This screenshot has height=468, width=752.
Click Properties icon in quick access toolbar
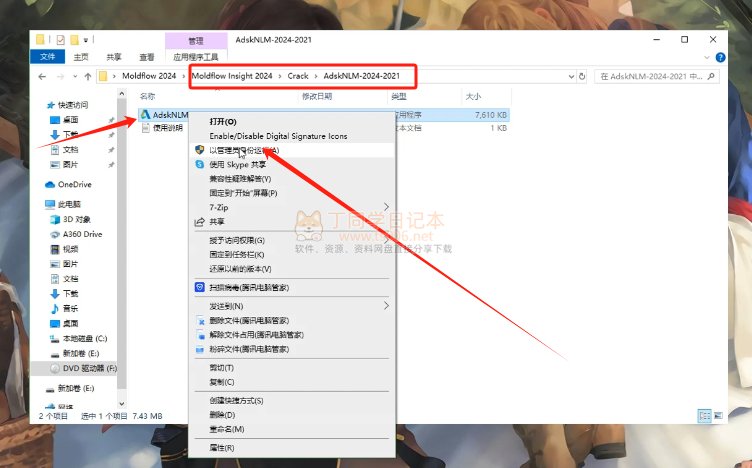(x=60, y=40)
